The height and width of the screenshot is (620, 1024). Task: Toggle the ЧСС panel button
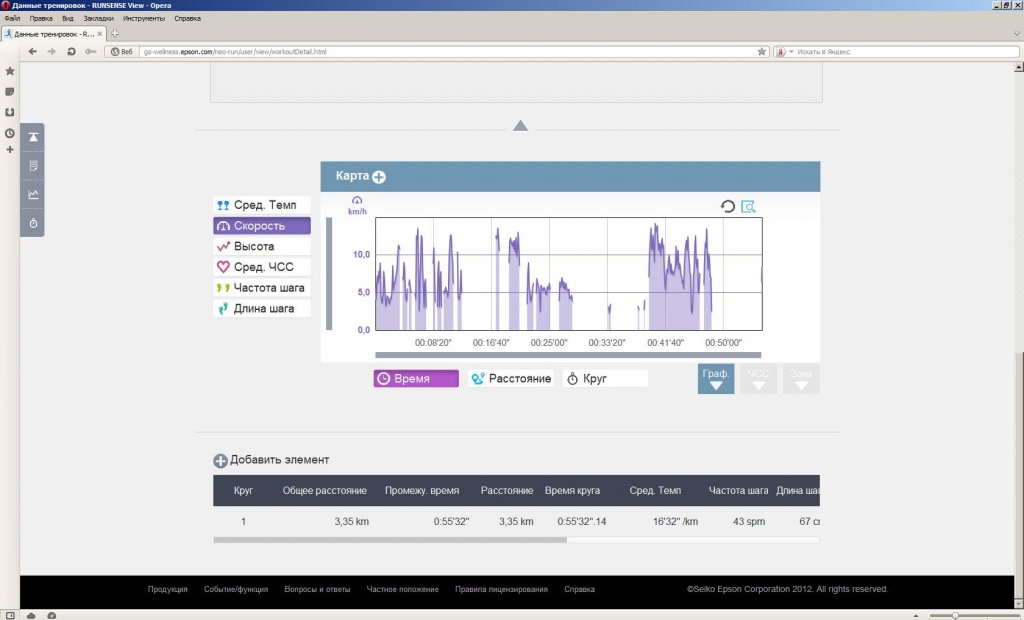[758, 379]
